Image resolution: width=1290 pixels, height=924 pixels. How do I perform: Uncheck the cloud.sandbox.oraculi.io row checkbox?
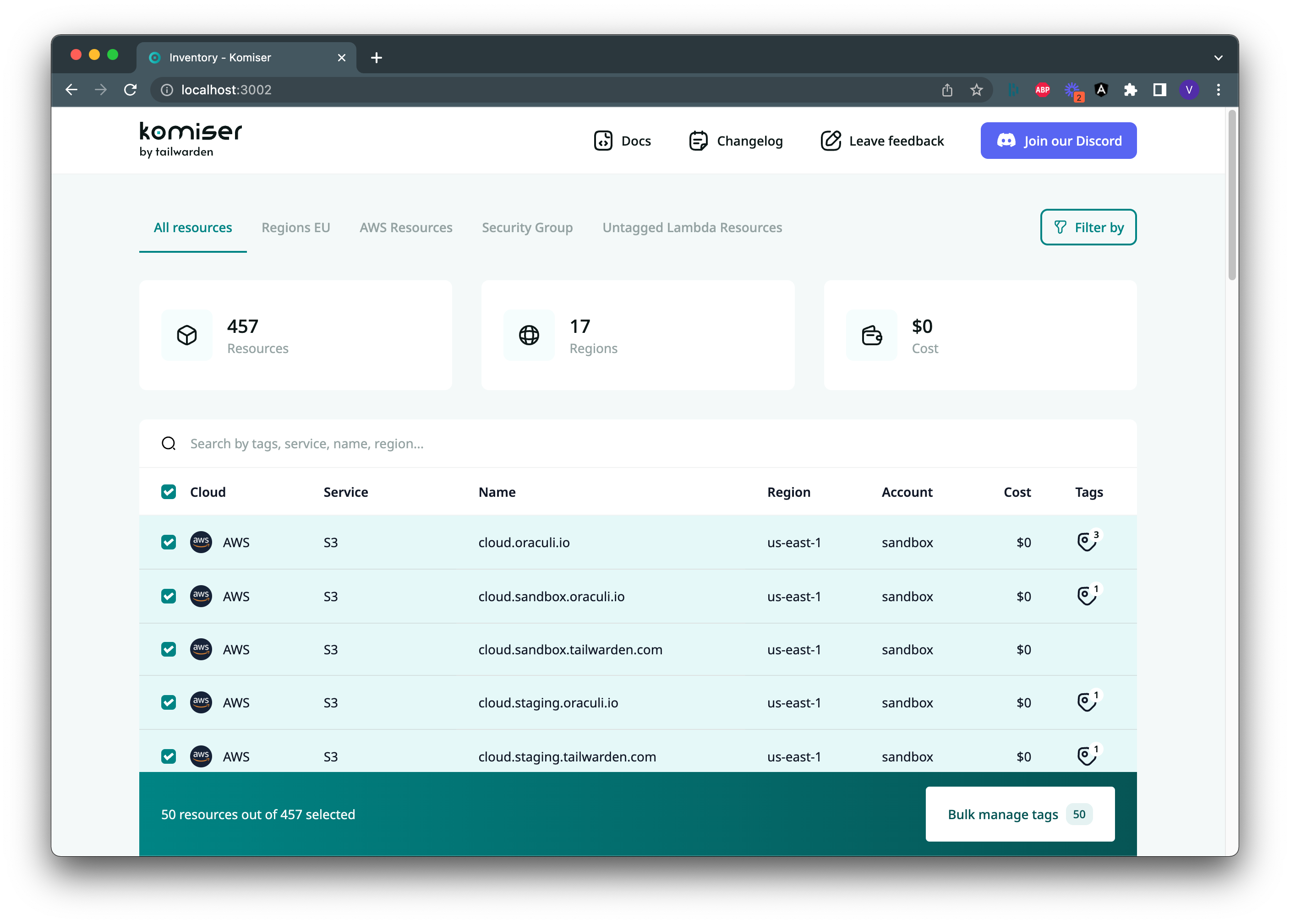169,596
